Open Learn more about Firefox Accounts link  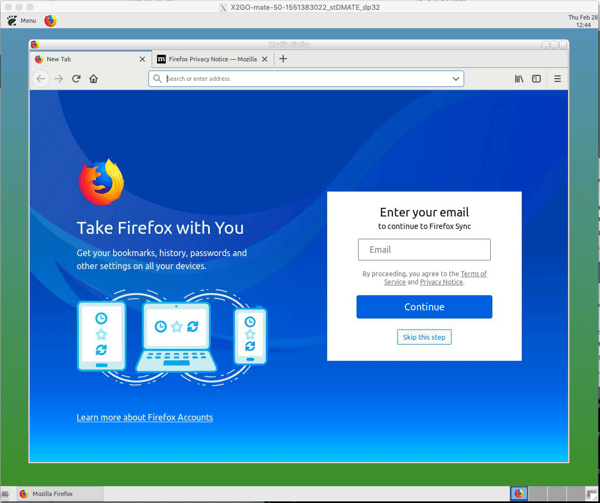point(144,417)
